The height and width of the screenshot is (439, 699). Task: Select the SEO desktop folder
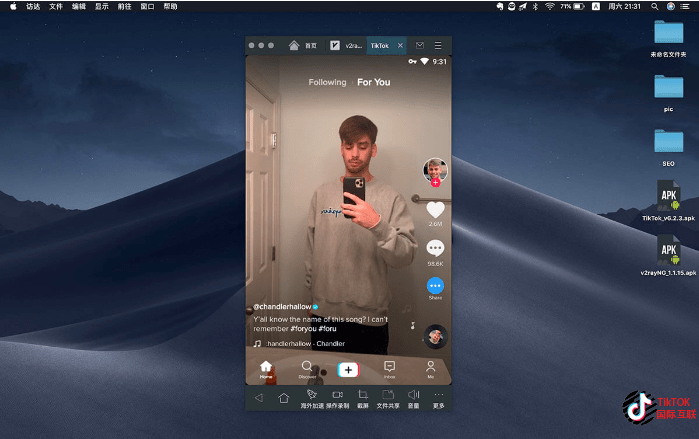(x=668, y=148)
